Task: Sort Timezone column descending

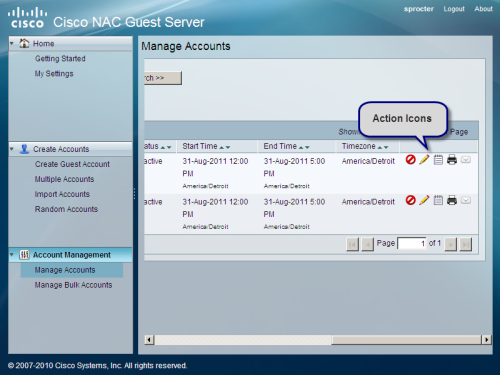Action: [x=386, y=147]
